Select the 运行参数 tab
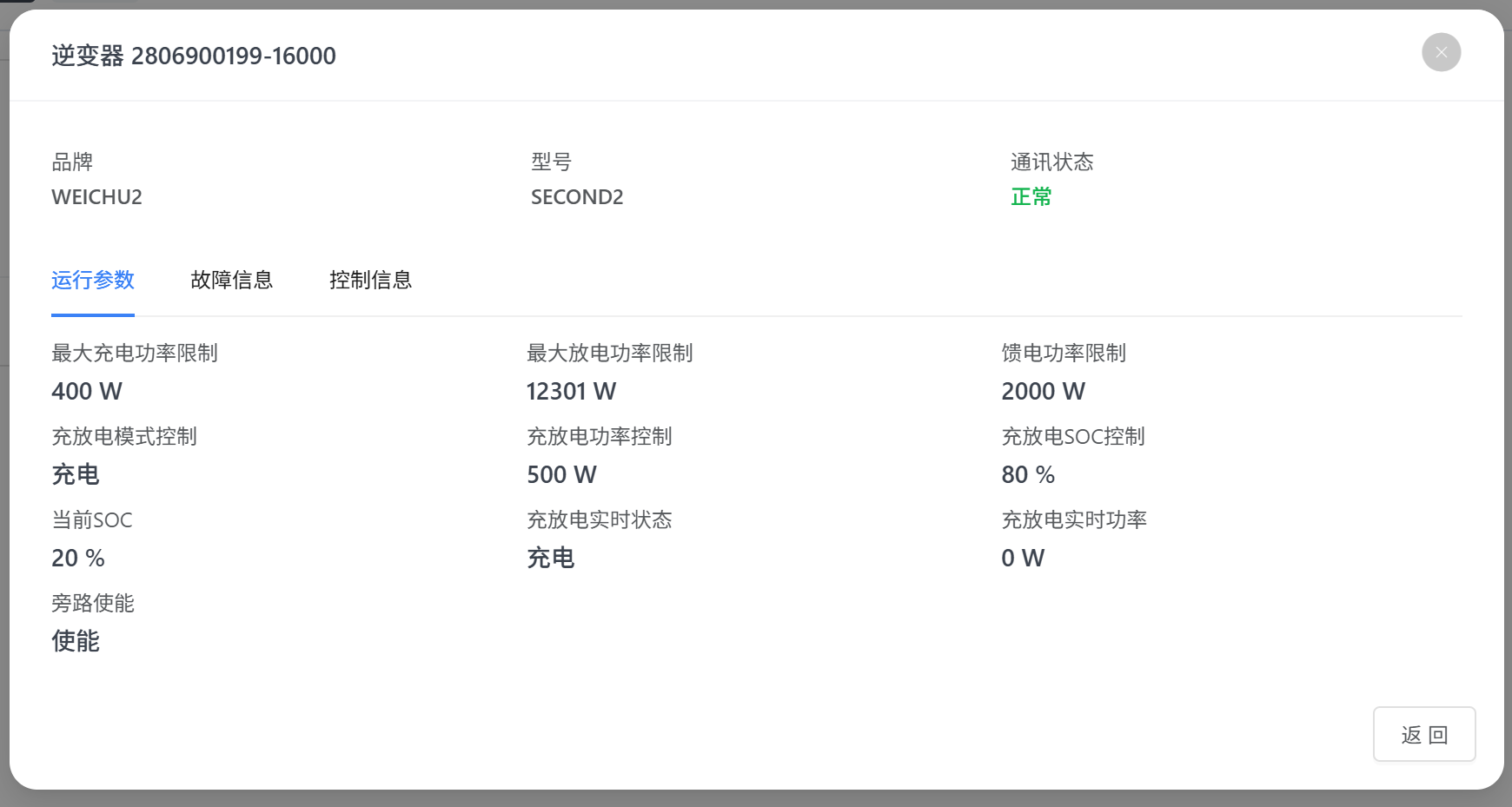Image resolution: width=1512 pixels, height=807 pixels. tap(93, 280)
